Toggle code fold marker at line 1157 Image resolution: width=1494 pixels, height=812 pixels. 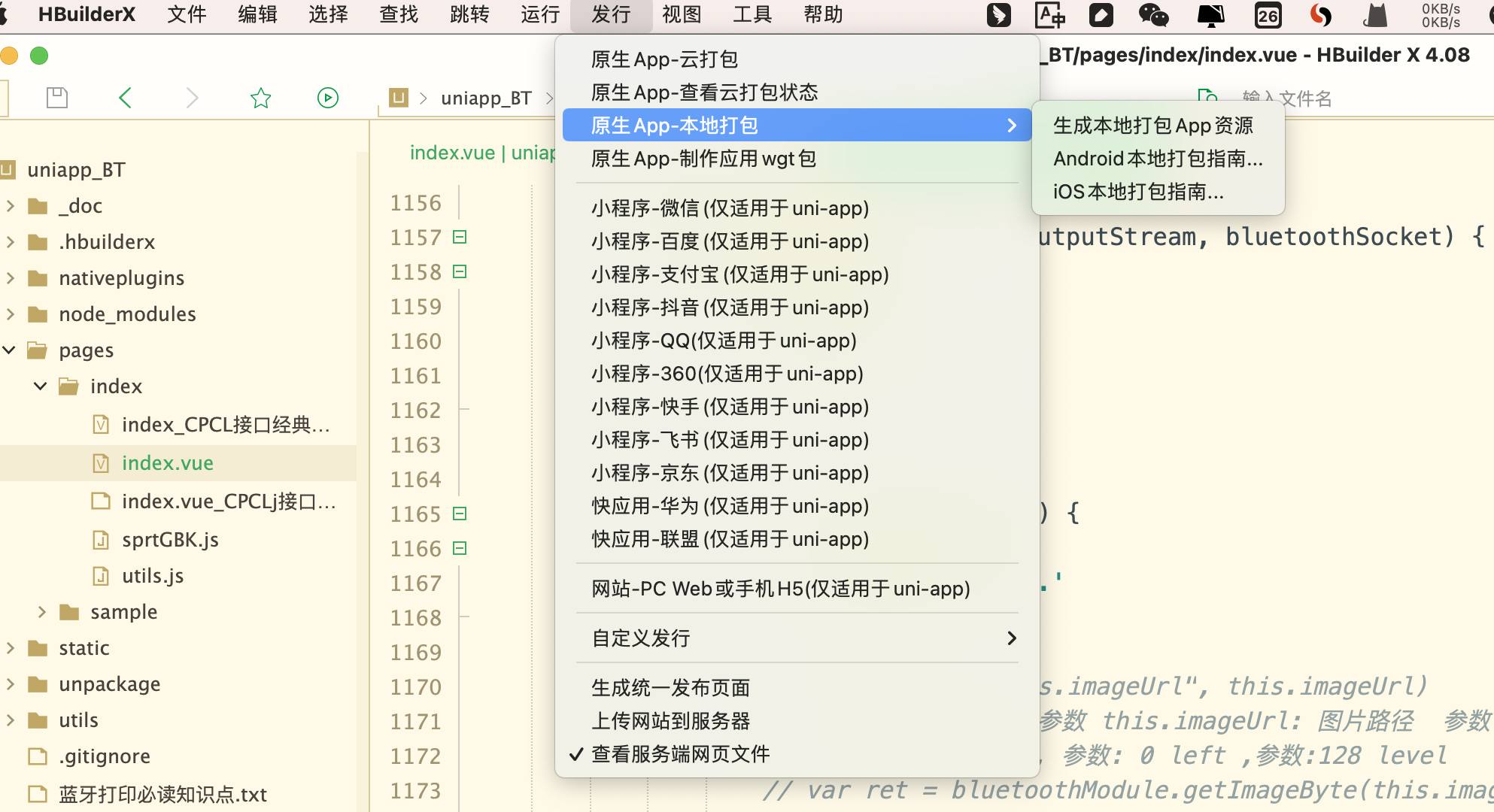coord(460,238)
